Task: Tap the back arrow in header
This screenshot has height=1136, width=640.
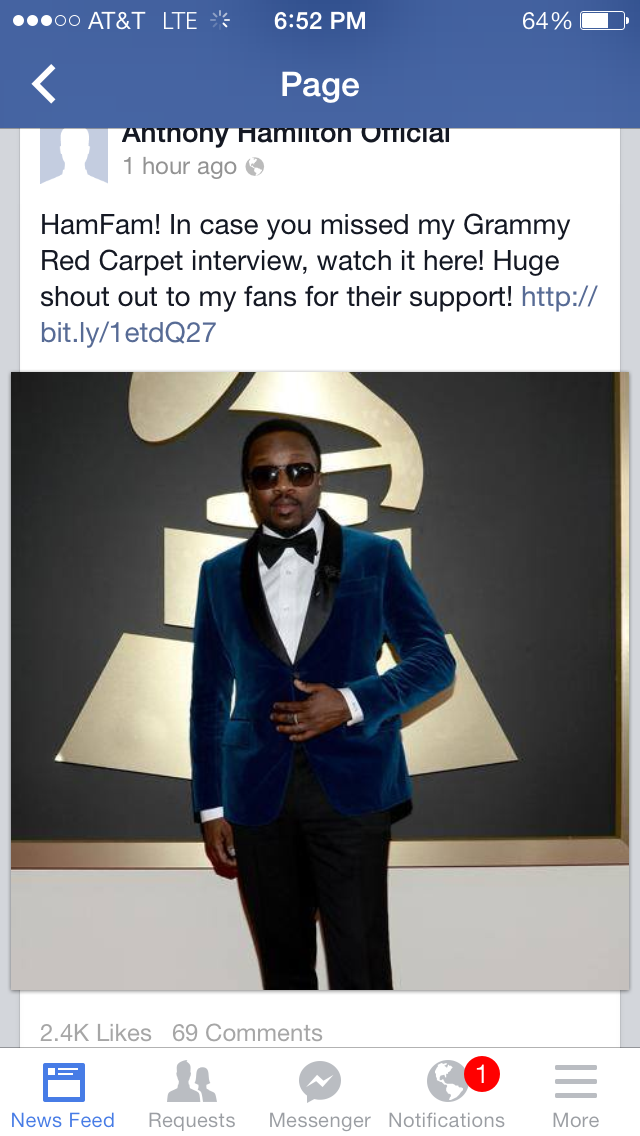Action: [43, 84]
